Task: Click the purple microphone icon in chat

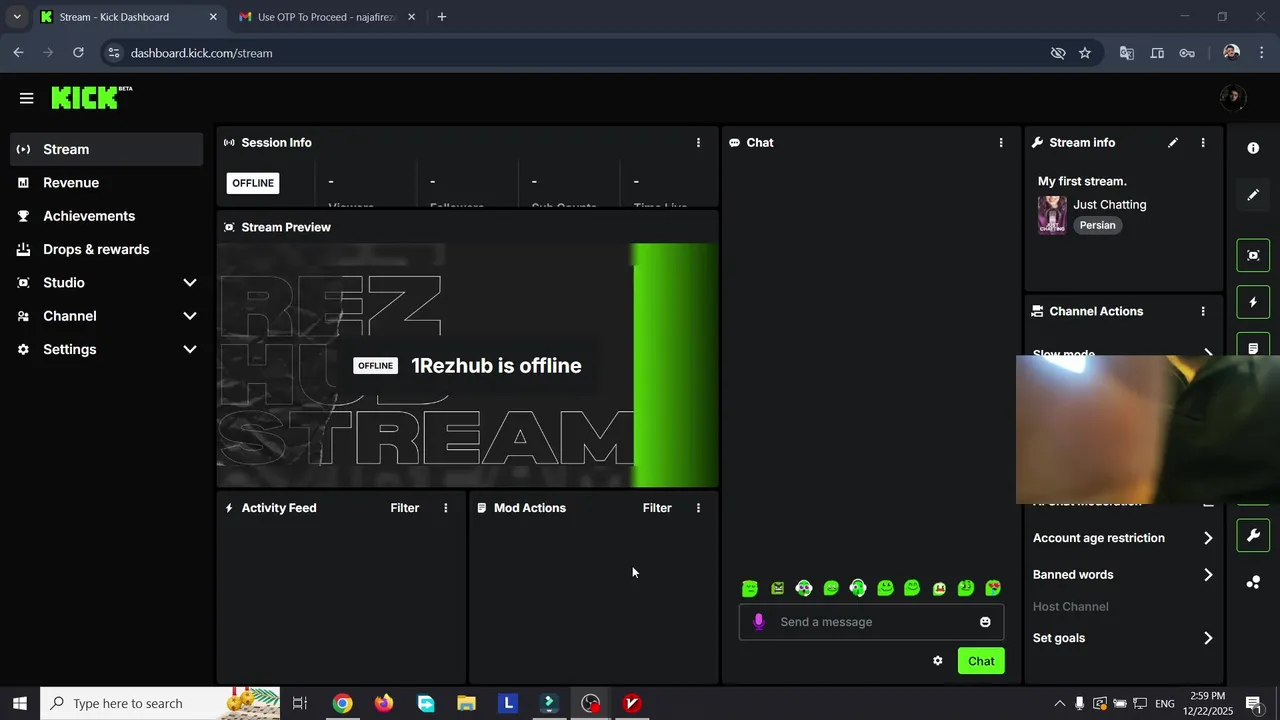Action: tap(759, 622)
